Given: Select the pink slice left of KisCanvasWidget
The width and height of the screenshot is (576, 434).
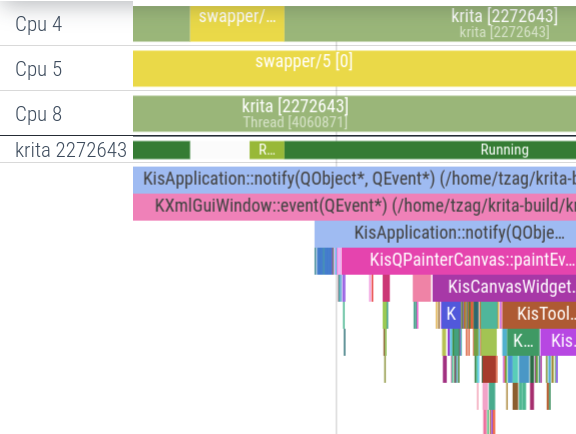Looking at the screenshot, I should (422, 288).
